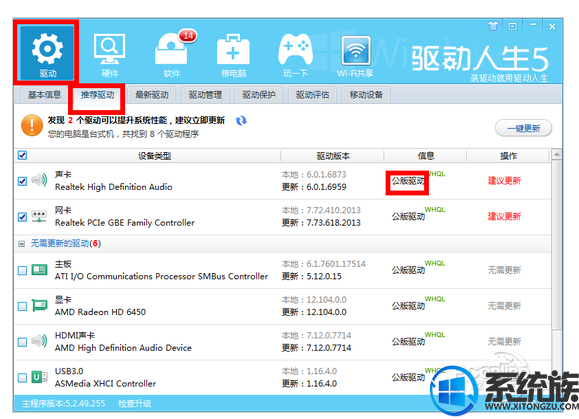This screenshot has width=579, height=419.
Task: Click the 声卡 speaker icon for Realtek Audio
Action: coord(39,180)
